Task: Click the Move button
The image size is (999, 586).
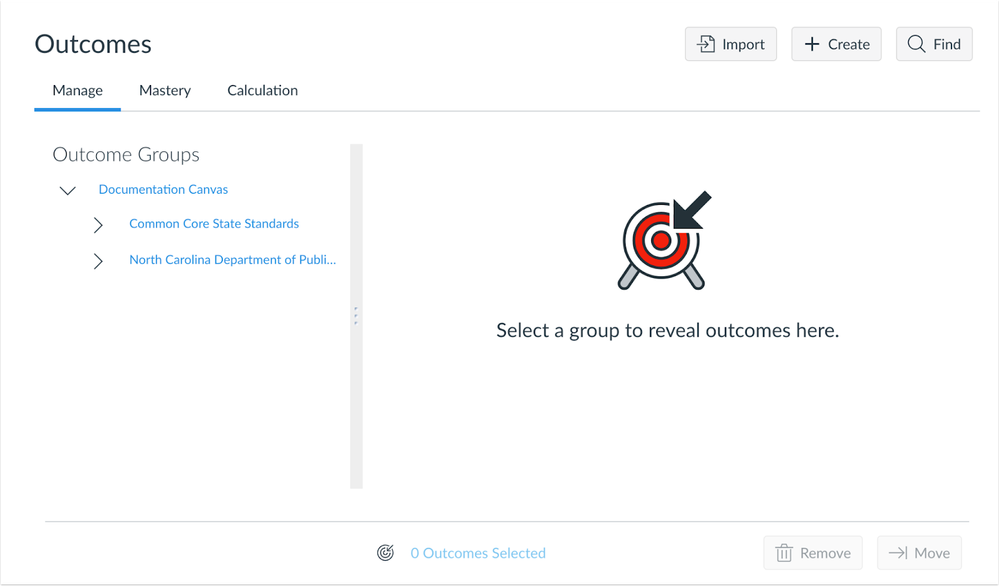Action: click(x=919, y=553)
